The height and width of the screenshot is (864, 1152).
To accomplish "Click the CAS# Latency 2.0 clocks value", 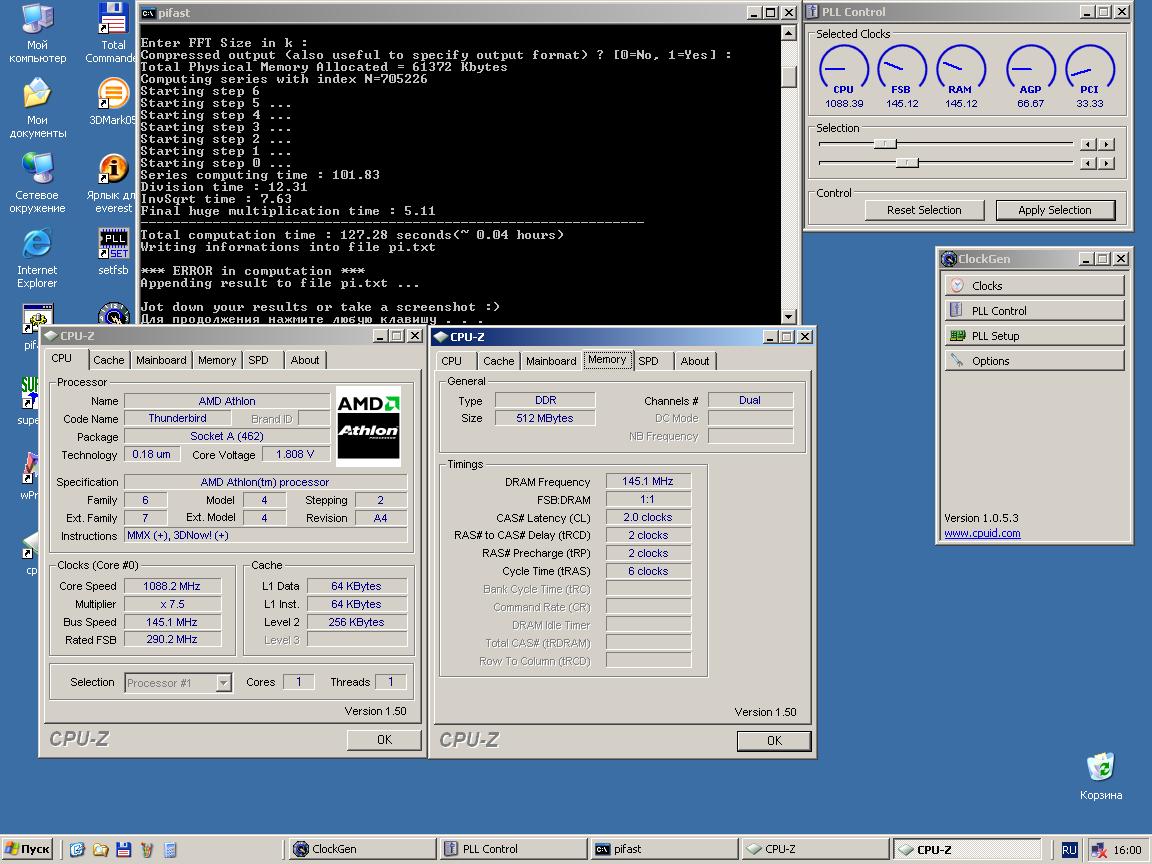I will point(648,517).
